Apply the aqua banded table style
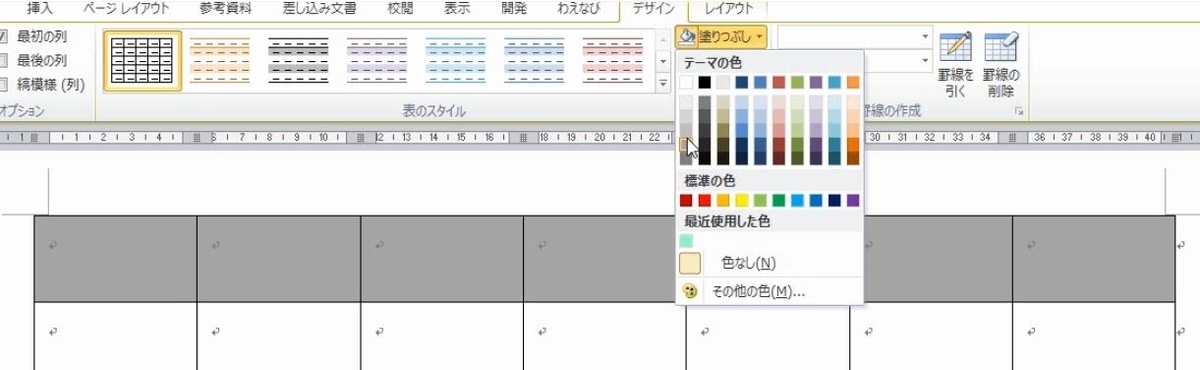This screenshot has height=370, width=1200. pos(456,61)
